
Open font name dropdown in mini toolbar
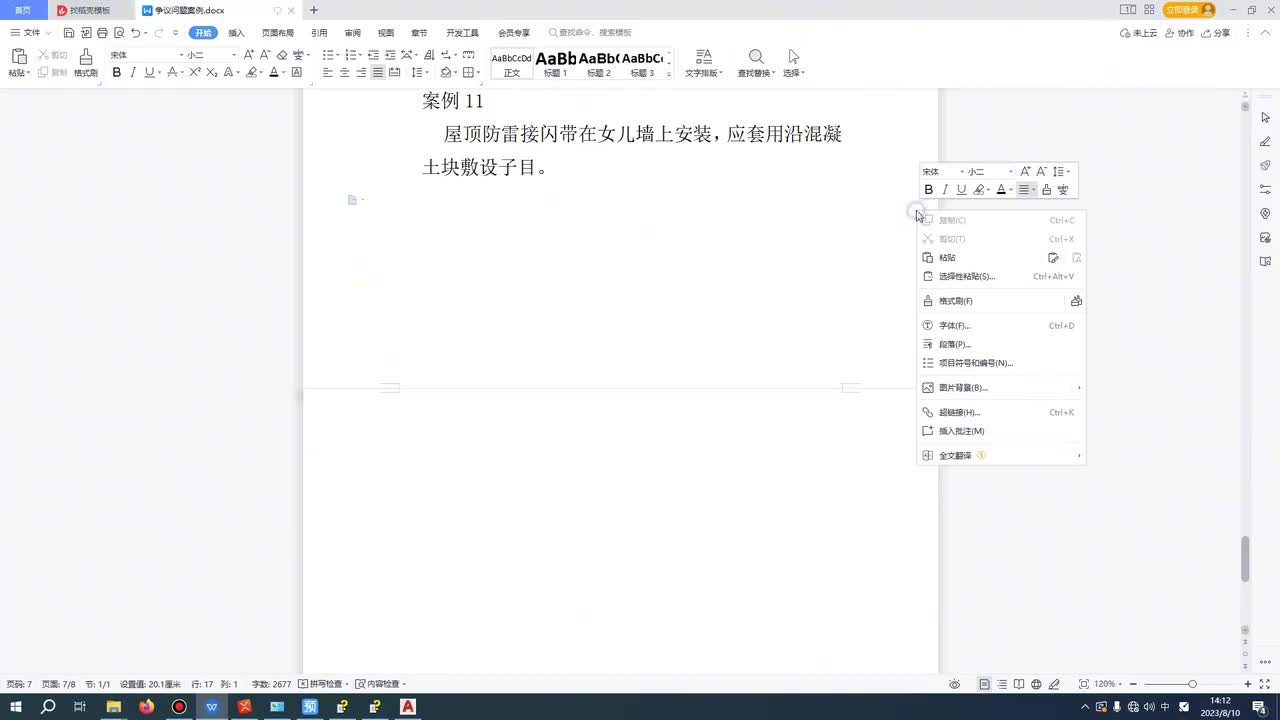[x=962, y=172]
